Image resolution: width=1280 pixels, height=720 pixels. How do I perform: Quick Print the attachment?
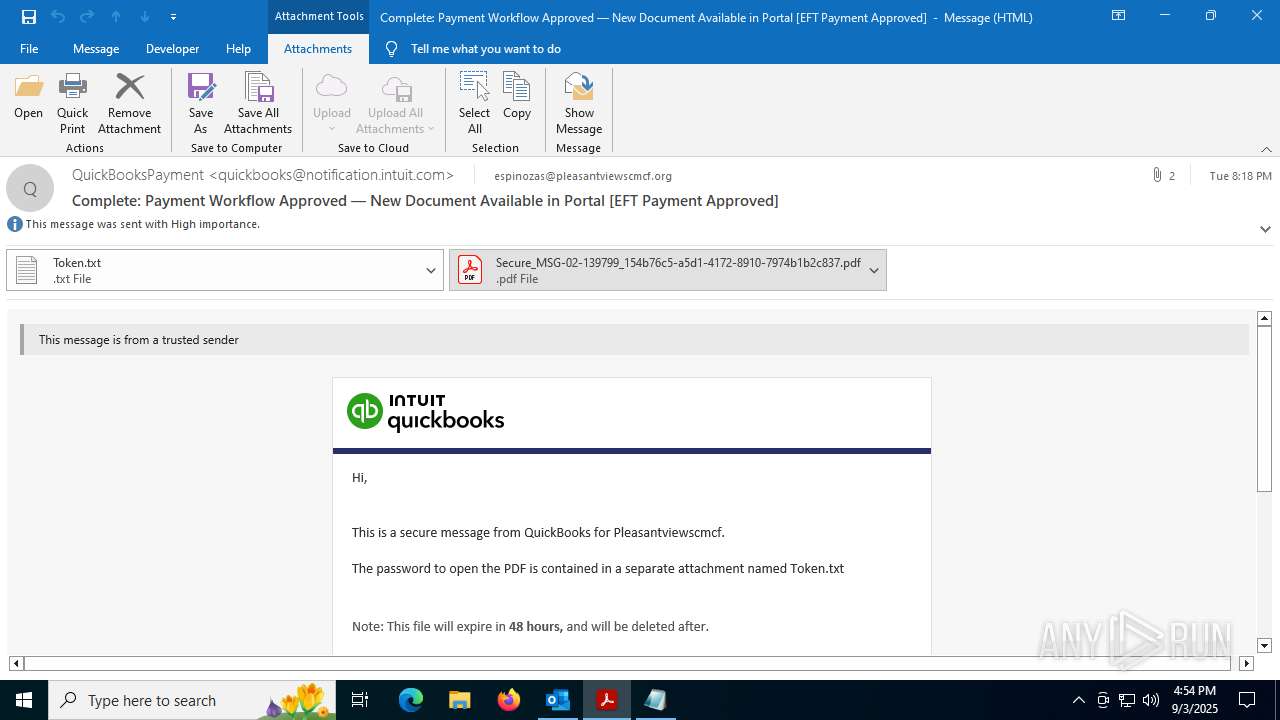point(72,104)
